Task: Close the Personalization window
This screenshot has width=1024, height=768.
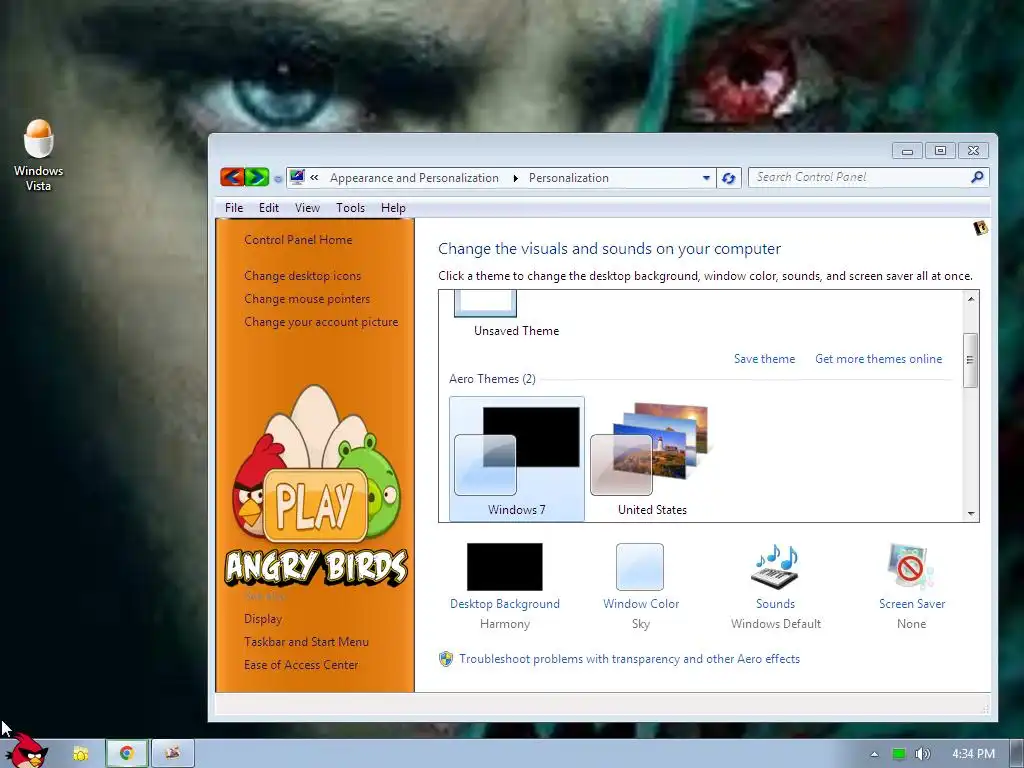Action: [x=973, y=151]
